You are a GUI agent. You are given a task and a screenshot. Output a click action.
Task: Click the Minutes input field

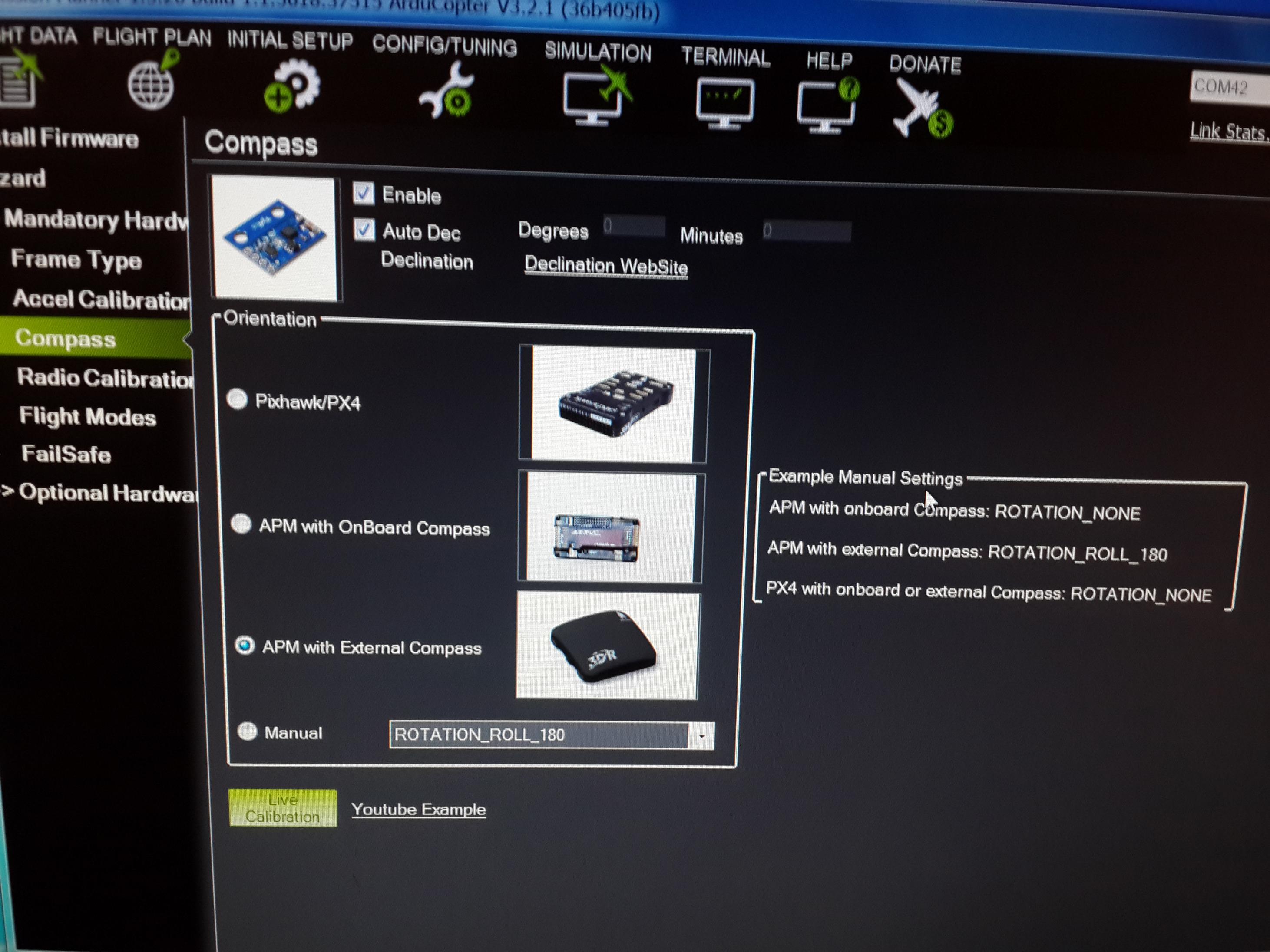tap(807, 231)
